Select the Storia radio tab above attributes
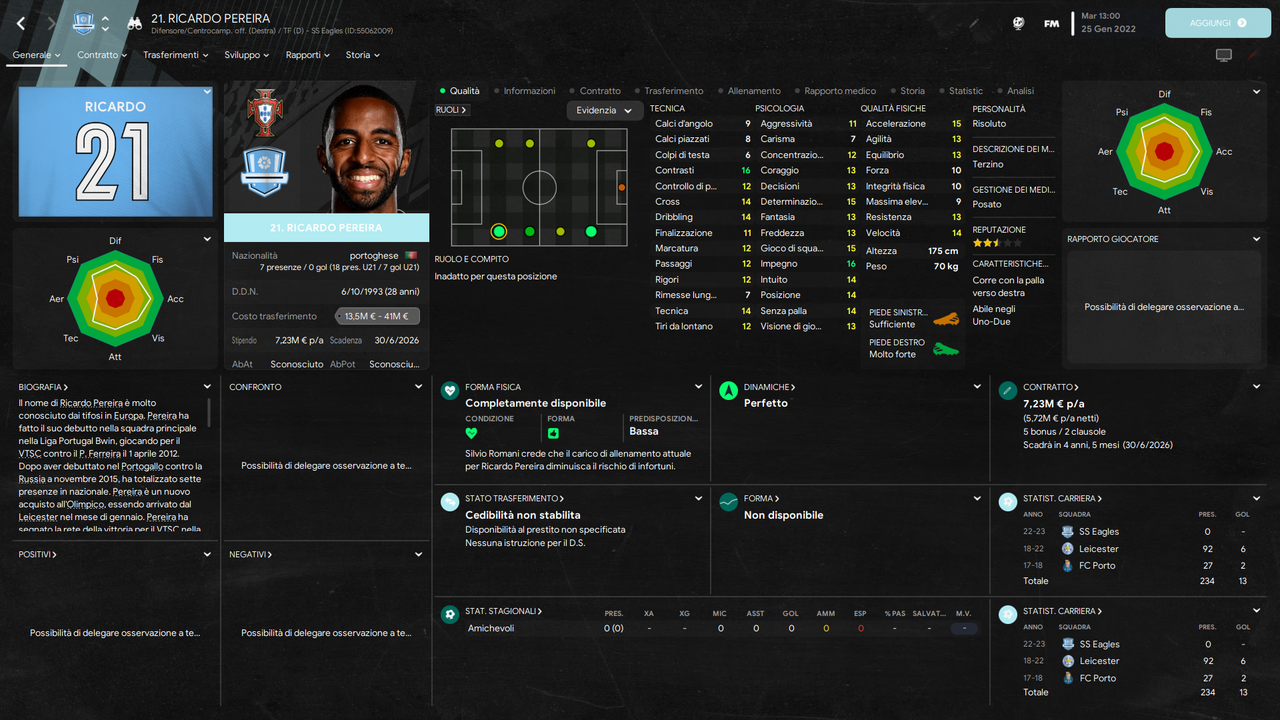 (x=907, y=91)
